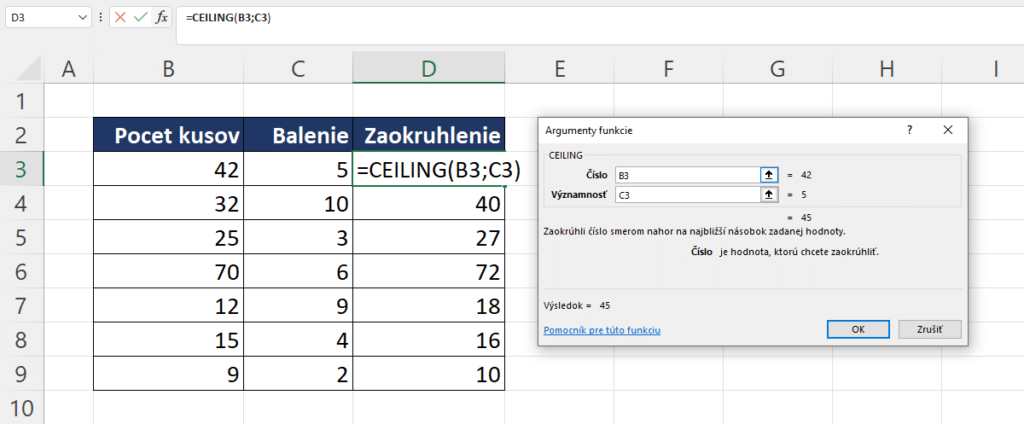Select column G header
Screen dimensions: 1024x424
[x=777, y=69]
